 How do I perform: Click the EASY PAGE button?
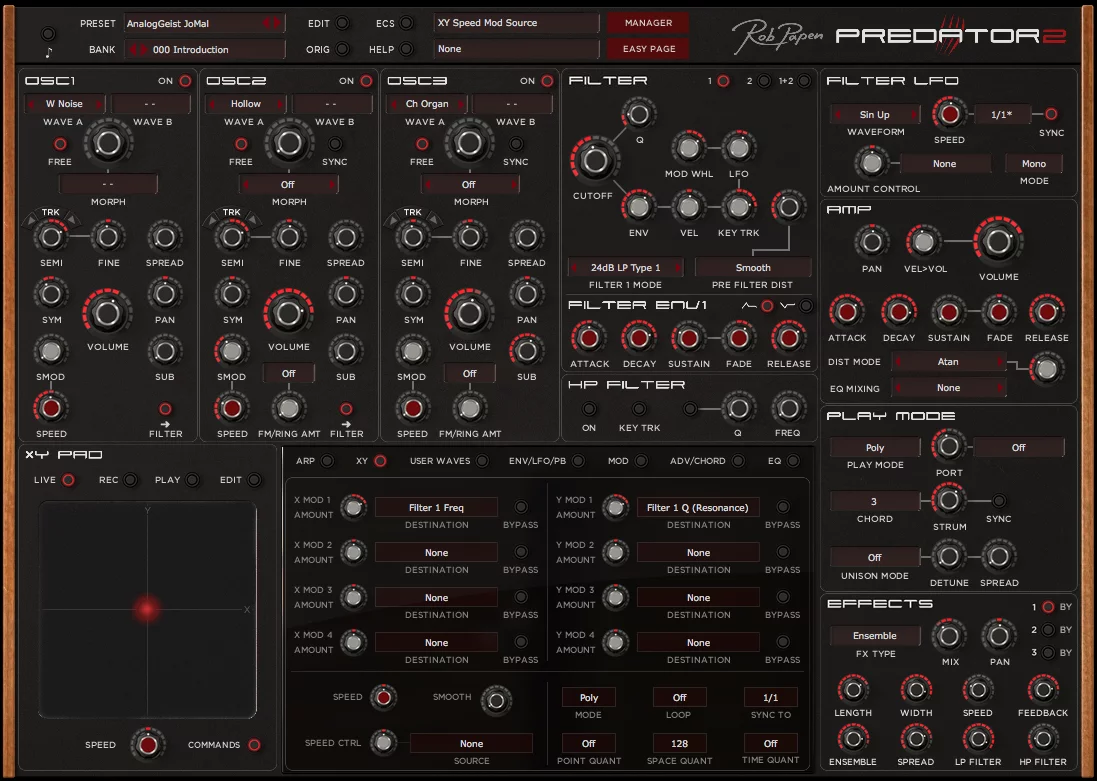tap(648, 49)
